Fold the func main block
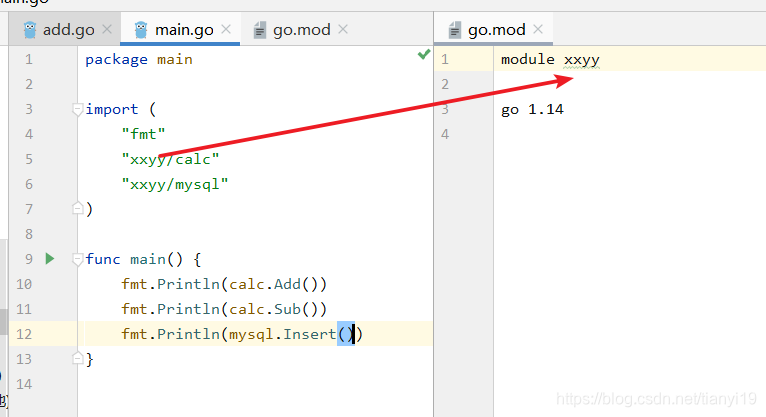766x417 pixels. click(x=77, y=259)
